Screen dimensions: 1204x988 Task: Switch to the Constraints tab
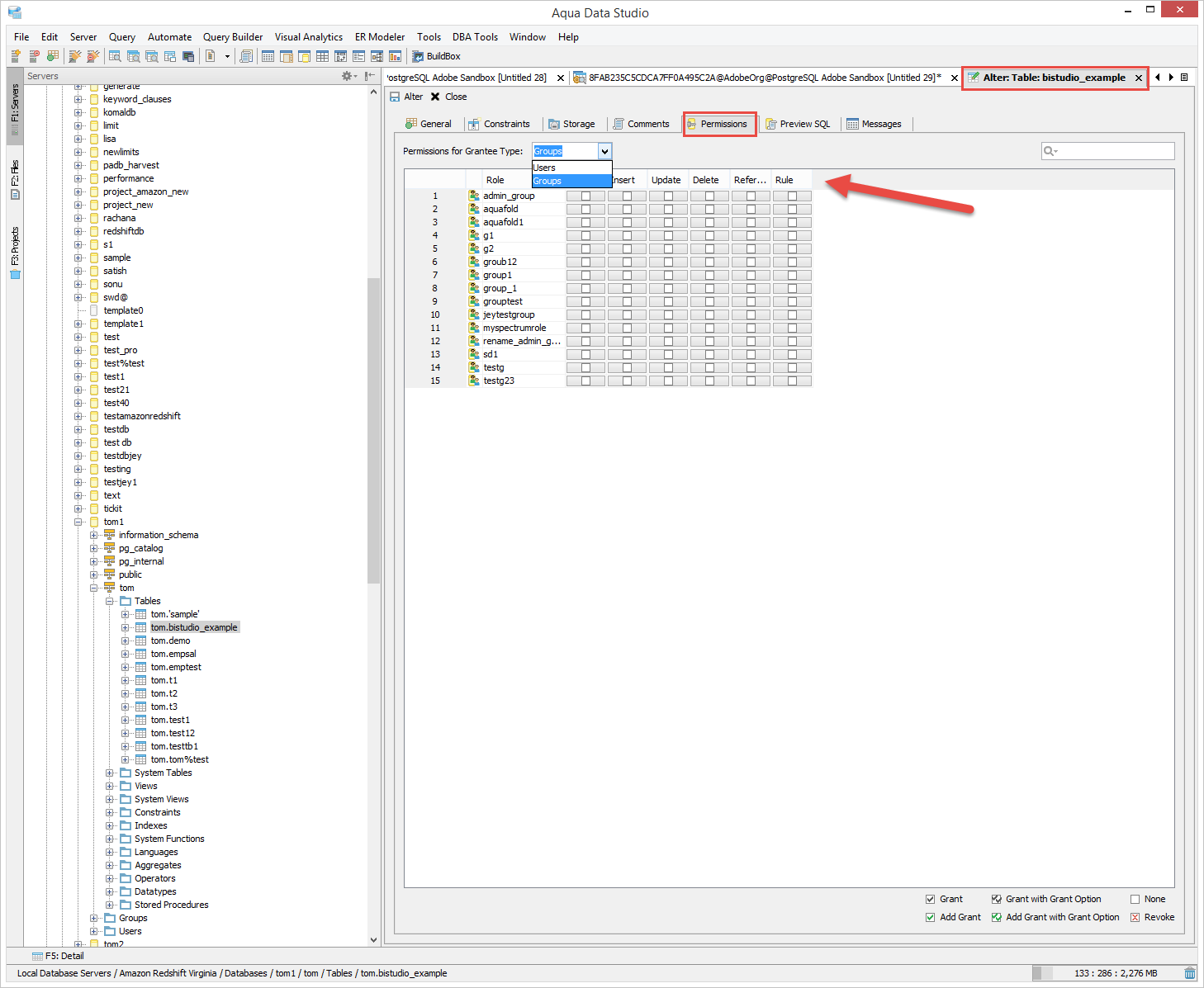coord(500,124)
